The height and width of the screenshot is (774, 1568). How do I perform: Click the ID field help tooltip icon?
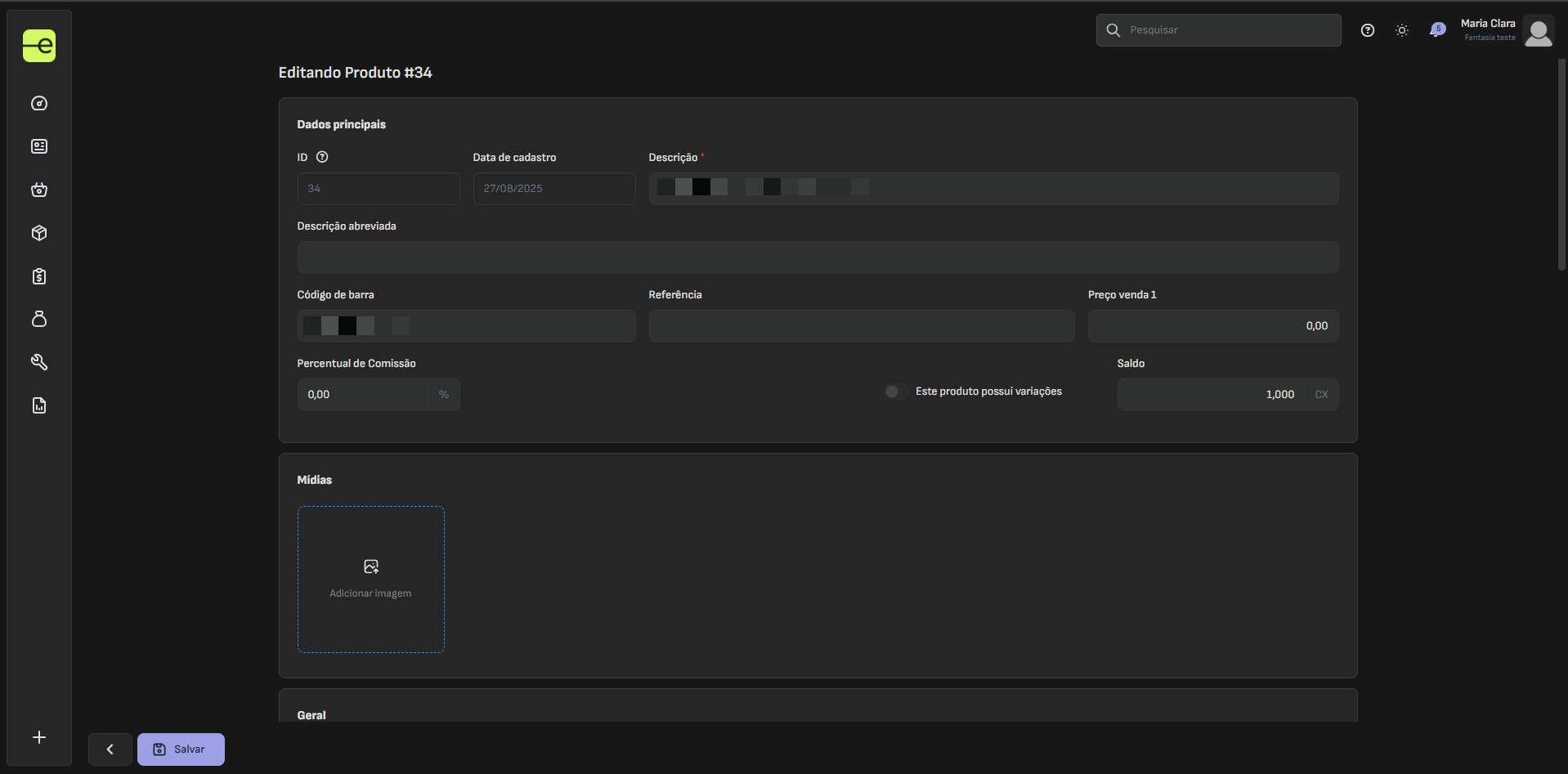[x=322, y=157]
